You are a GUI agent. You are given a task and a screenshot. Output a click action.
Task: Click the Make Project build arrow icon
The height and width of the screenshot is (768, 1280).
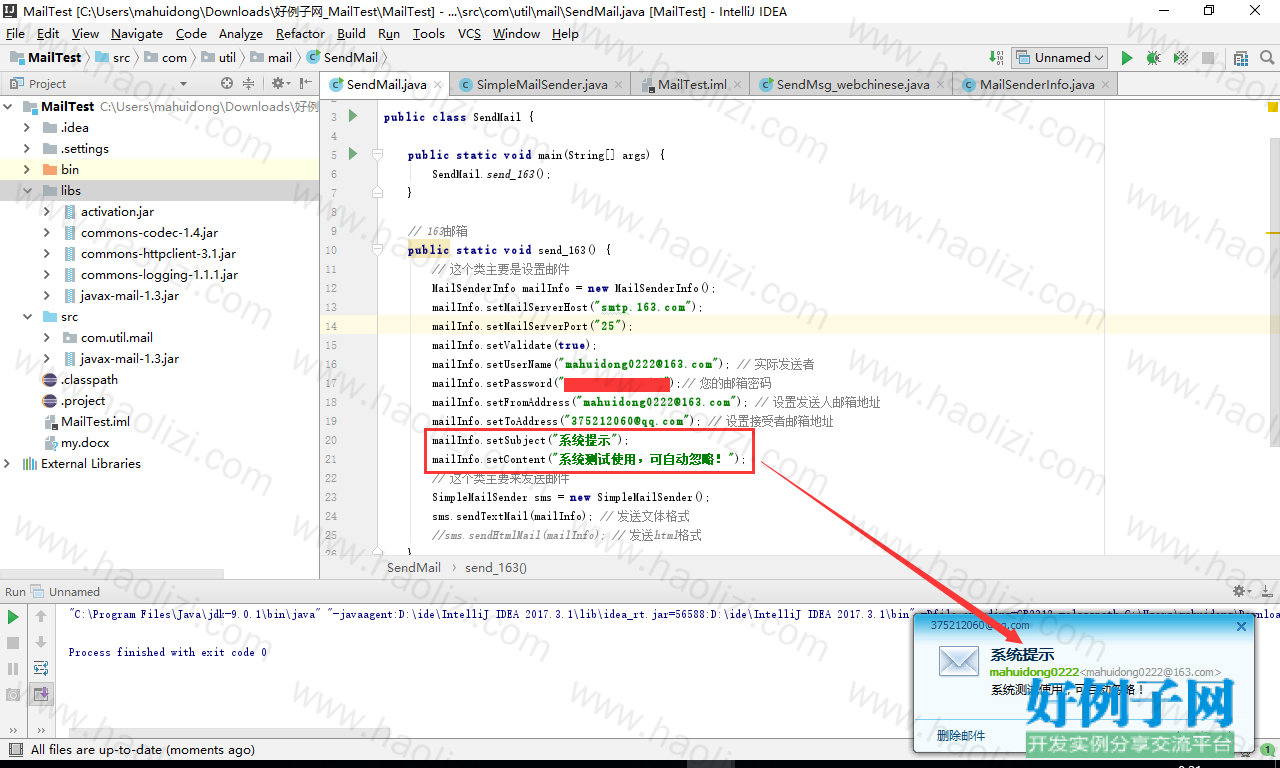996,58
